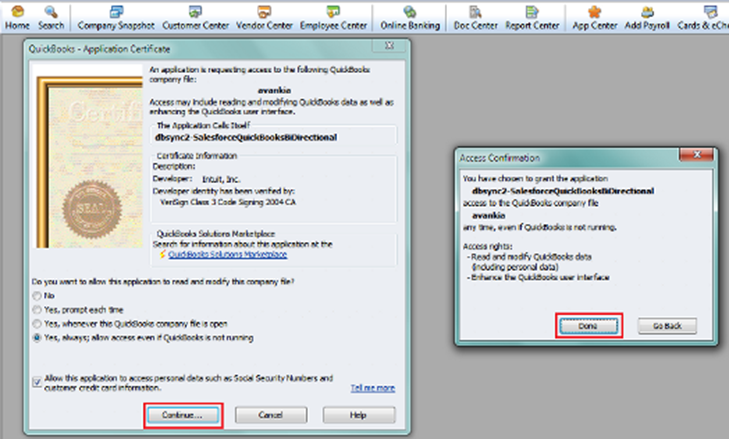Open the App Center
The width and height of the screenshot is (729, 439).
point(594,17)
